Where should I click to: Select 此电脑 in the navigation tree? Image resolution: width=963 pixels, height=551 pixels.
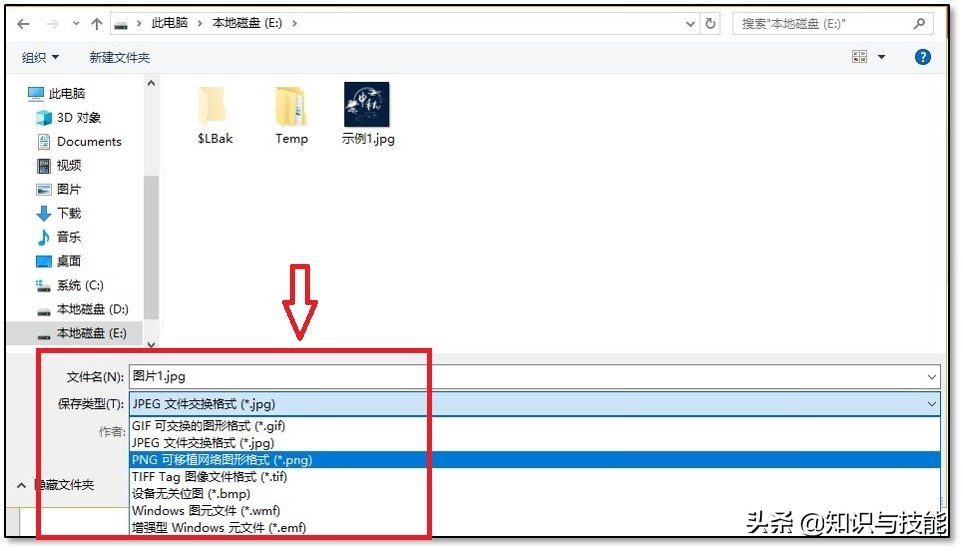click(57, 93)
